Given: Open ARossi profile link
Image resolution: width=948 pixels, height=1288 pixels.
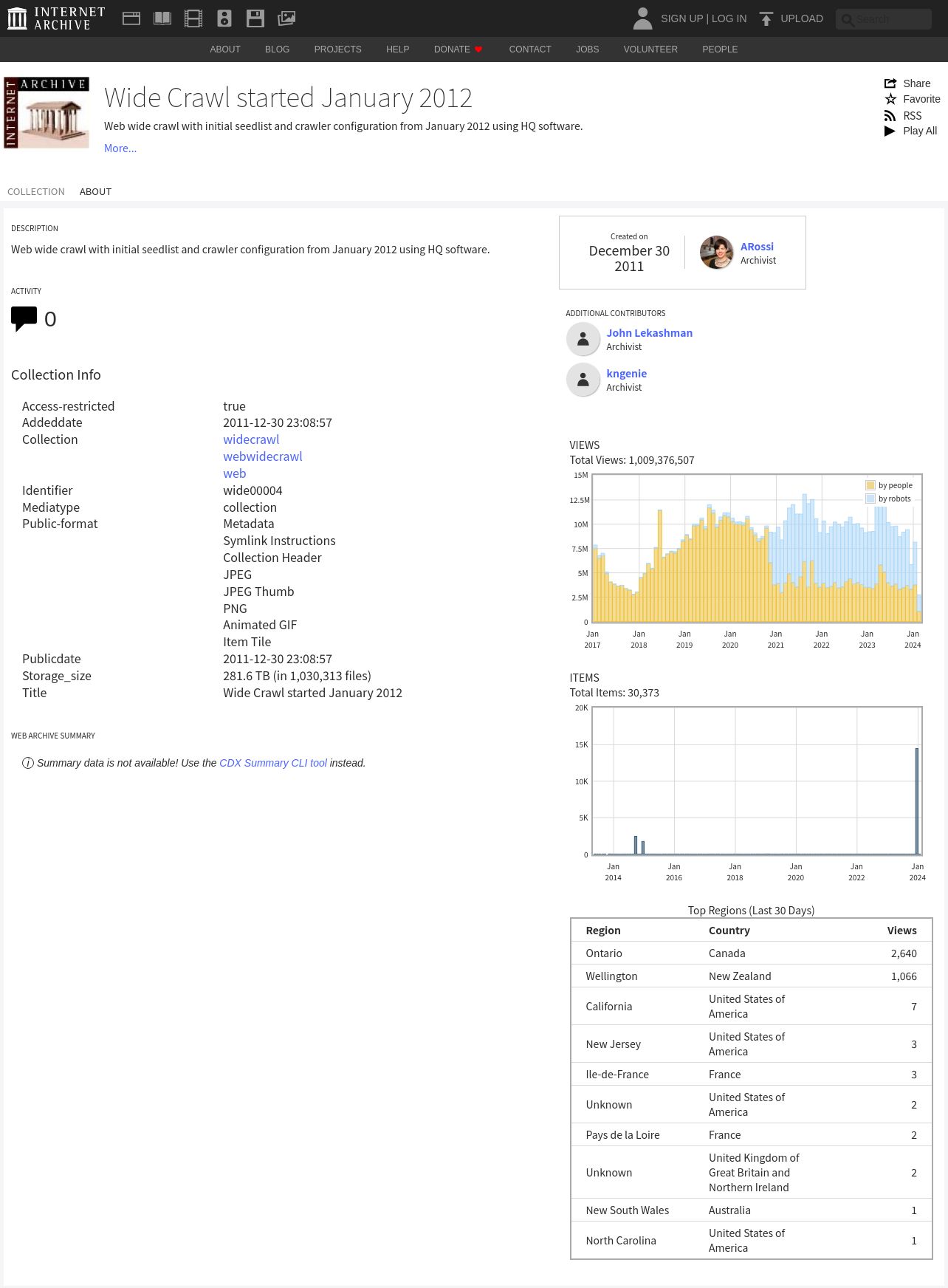Looking at the screenshot, I should point(757,247).
